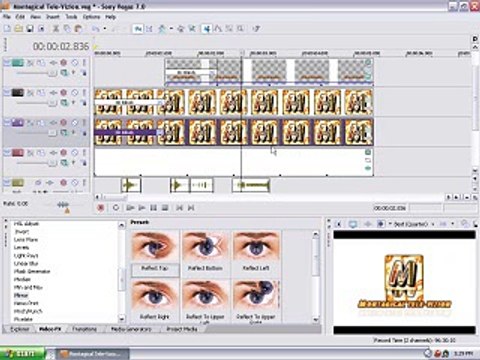Screen dimensions: 480x360
Task: Select the Reflect Right preset
Action: [155, 300]
